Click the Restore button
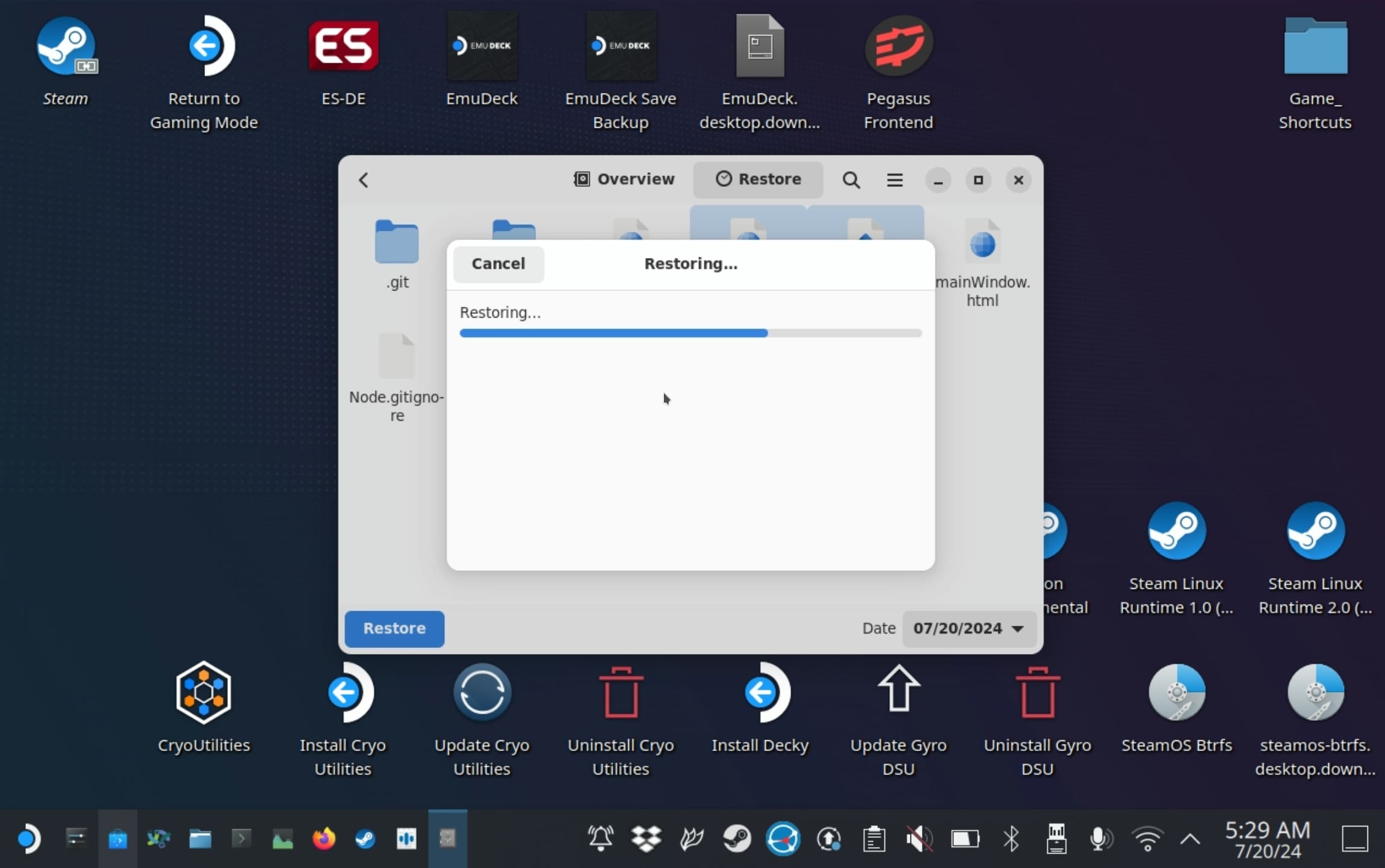 point(394,628)
